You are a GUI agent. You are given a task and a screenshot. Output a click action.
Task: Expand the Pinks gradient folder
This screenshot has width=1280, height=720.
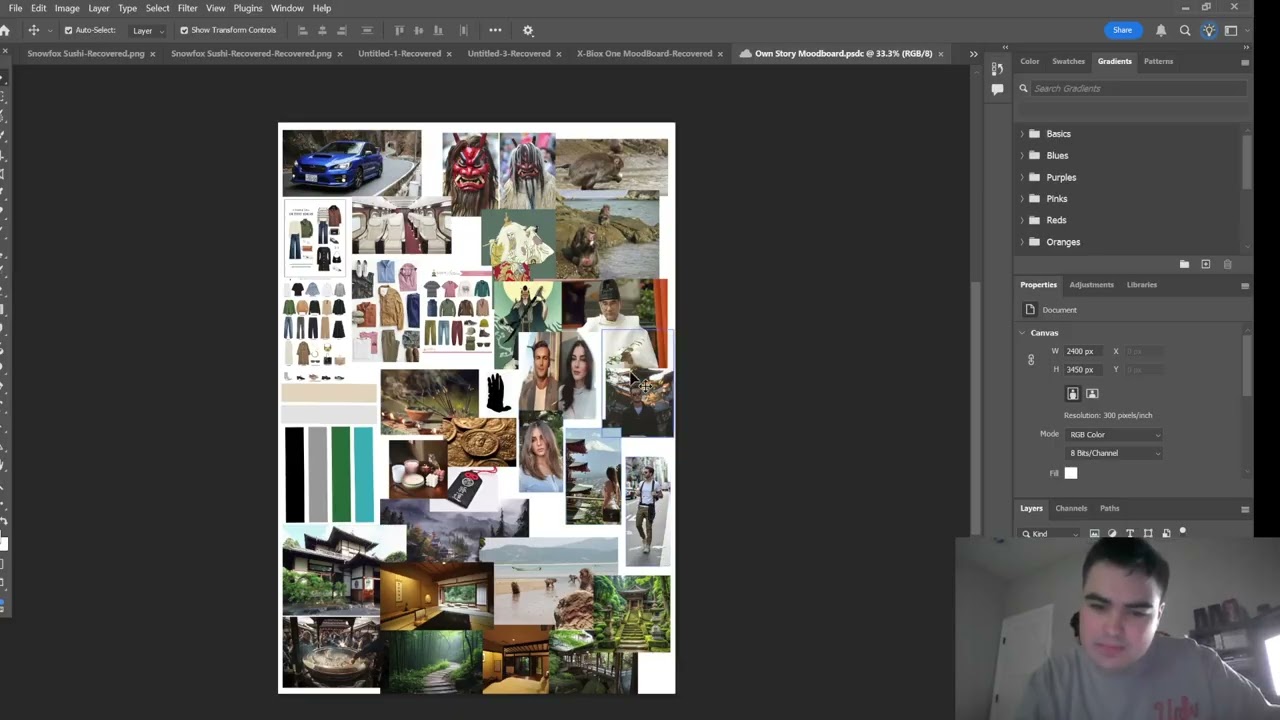1022,199
